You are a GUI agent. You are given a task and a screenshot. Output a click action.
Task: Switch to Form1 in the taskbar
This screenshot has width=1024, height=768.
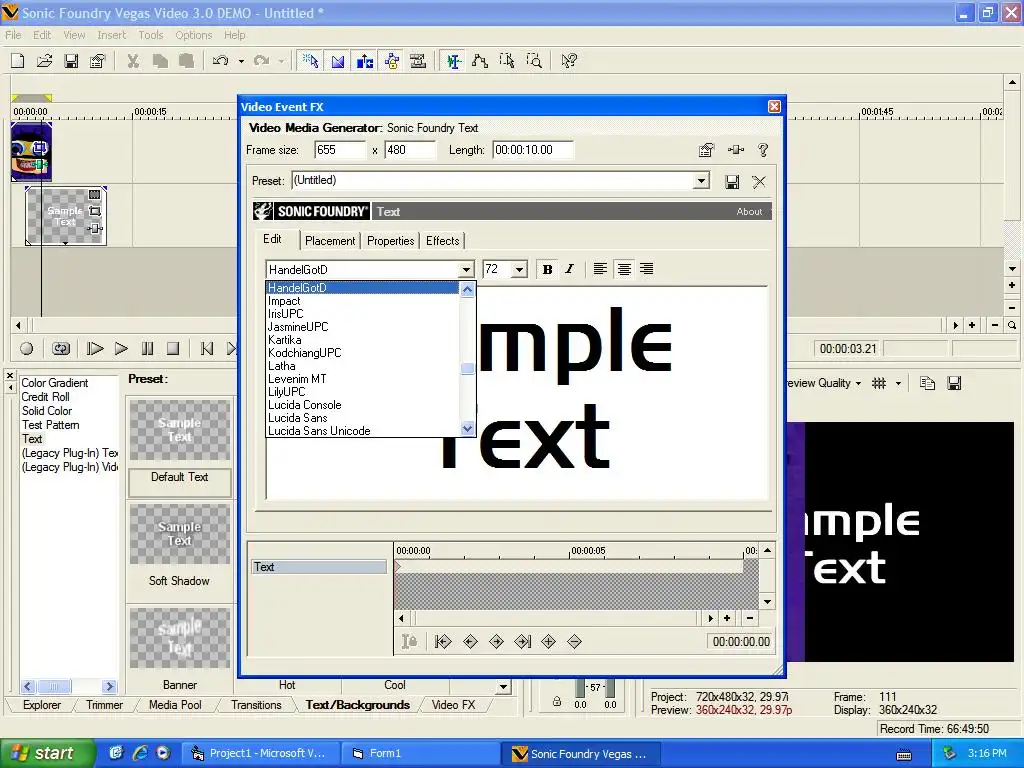coord(422,754)
